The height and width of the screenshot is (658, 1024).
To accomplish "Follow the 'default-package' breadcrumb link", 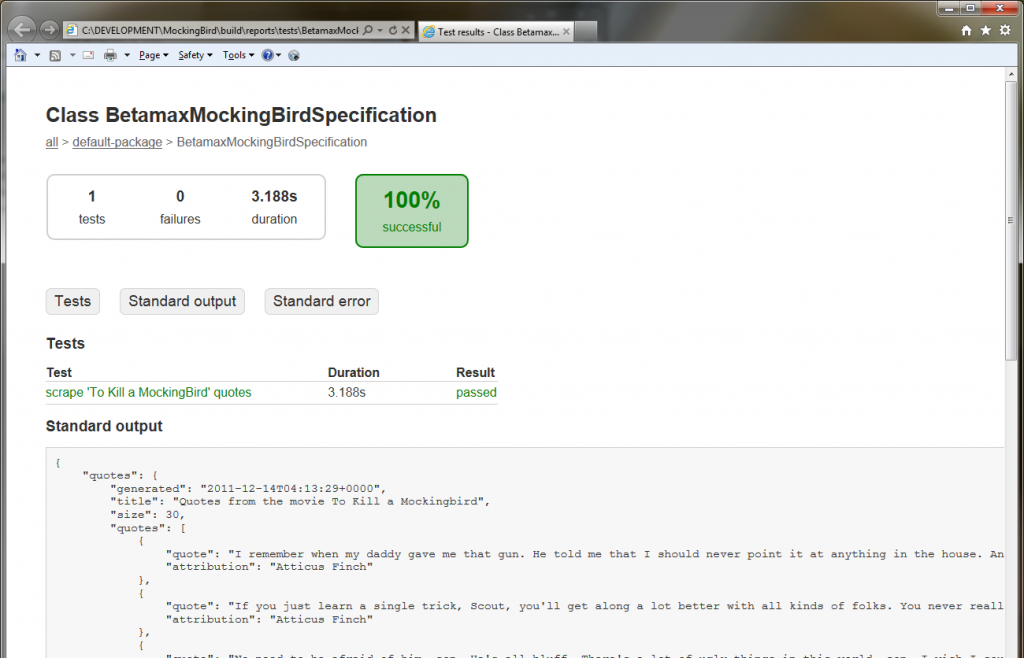I will coord(117,142).
